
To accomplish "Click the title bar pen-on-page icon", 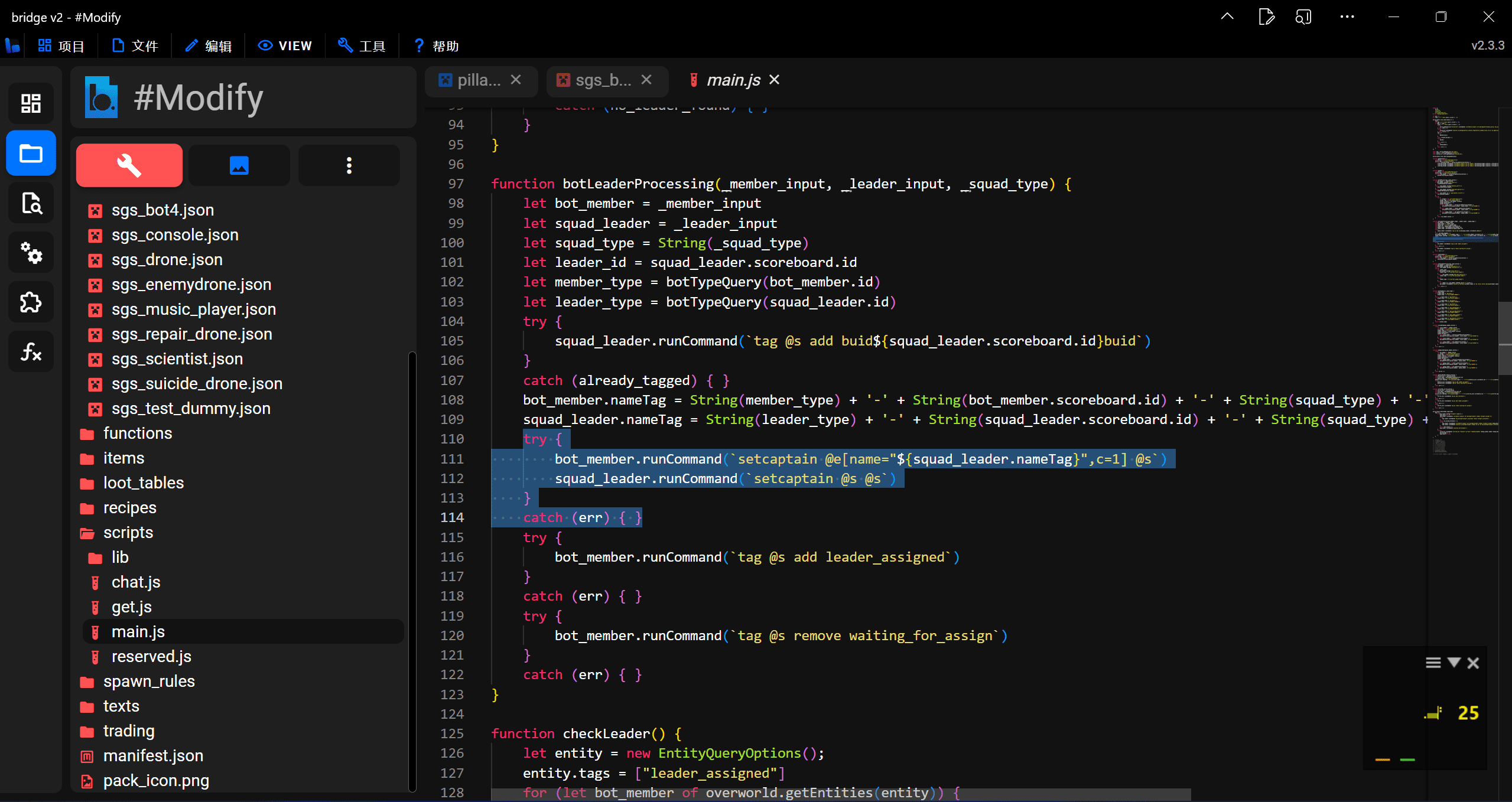I will (1266, 17).
